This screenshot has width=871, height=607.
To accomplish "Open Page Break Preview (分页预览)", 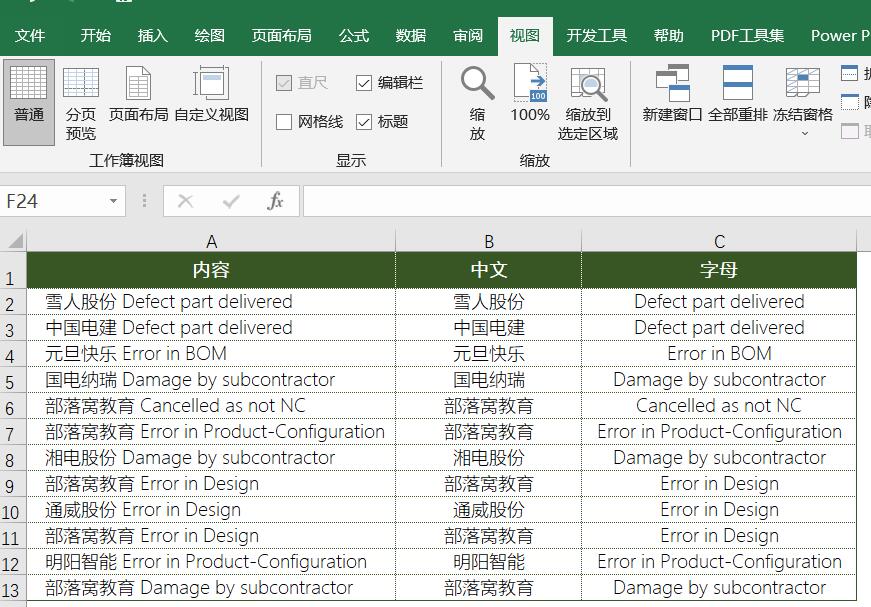I will [x=81, y=102].
